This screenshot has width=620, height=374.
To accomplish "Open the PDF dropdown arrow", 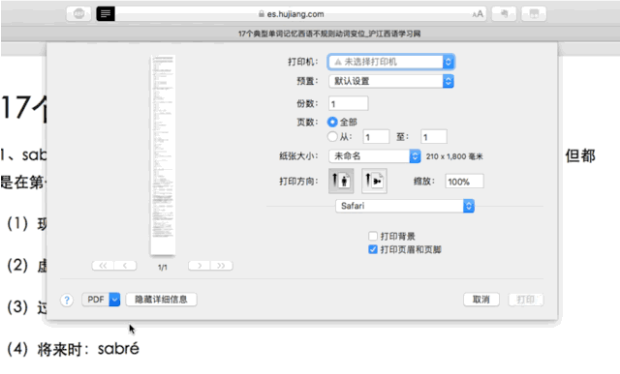I will pyautogui.click(x=115, y=300).
